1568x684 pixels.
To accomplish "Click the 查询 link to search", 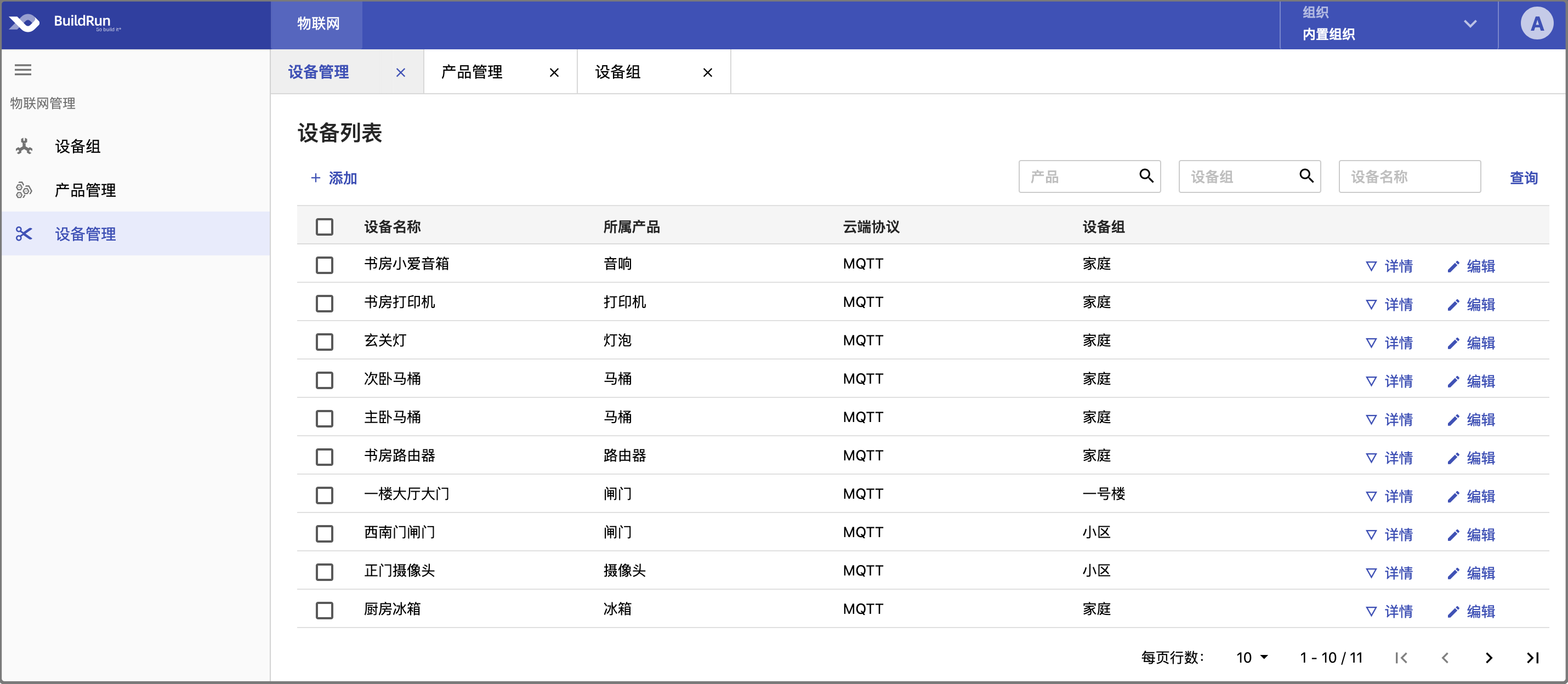I will (1523, 178).
